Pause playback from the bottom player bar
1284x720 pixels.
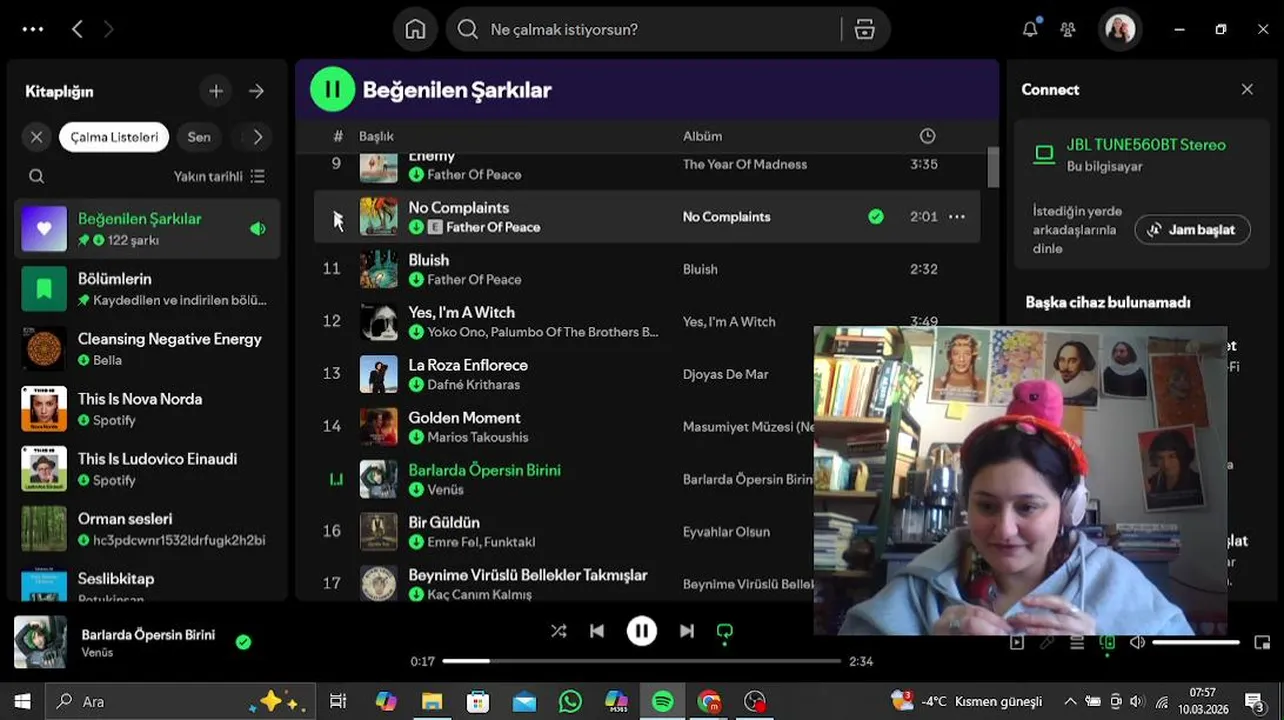point(642,631)
